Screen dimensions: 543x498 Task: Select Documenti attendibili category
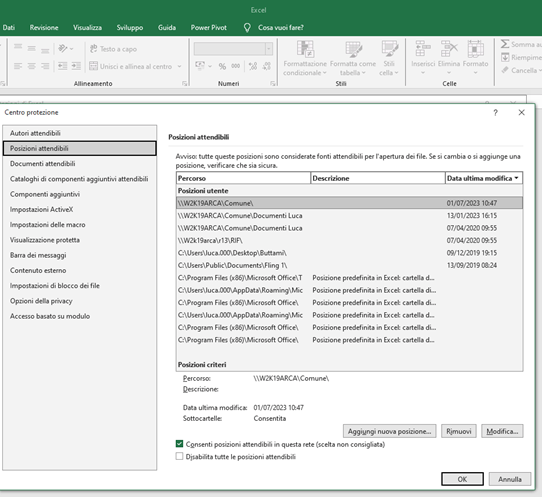[x=80, y=163]
